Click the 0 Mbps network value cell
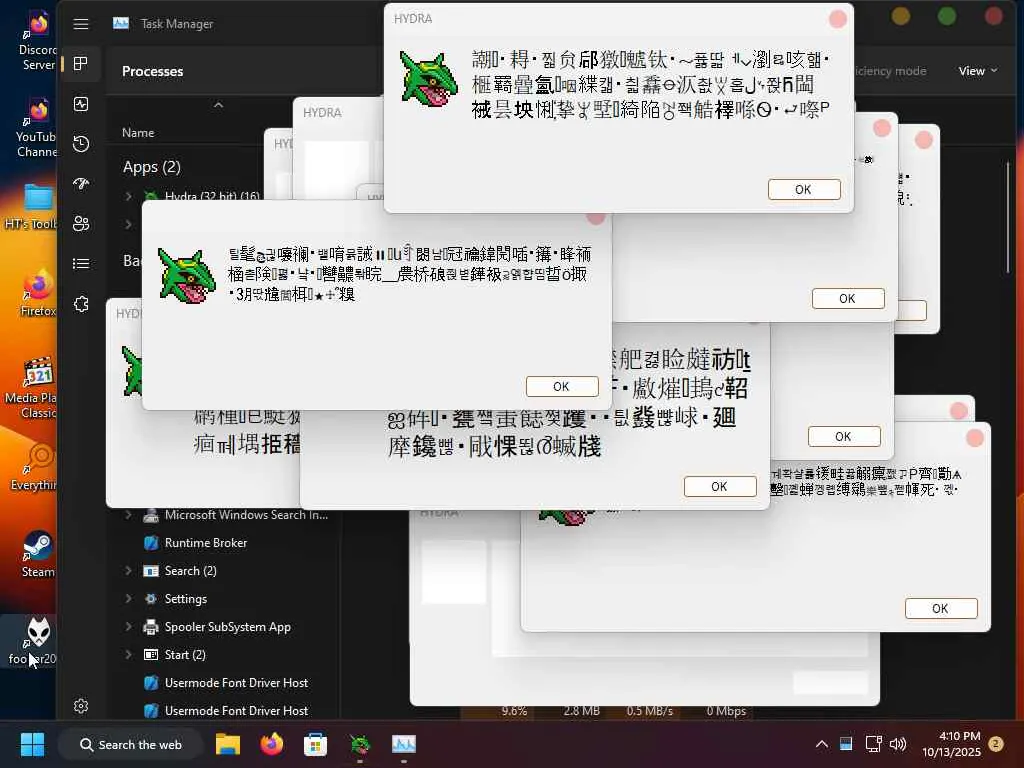This screenshot has height=768, width=1024. pyautogui.click(x=726, y=711)
